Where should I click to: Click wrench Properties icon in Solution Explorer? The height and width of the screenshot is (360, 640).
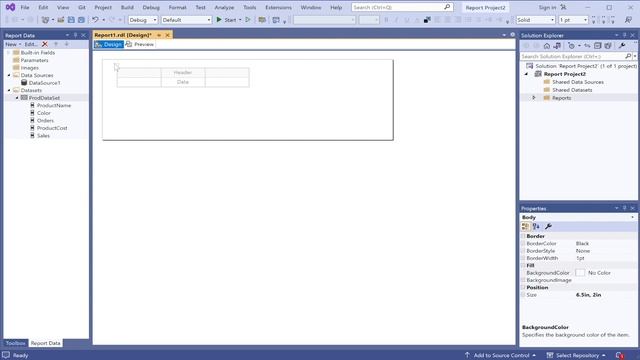622,46
